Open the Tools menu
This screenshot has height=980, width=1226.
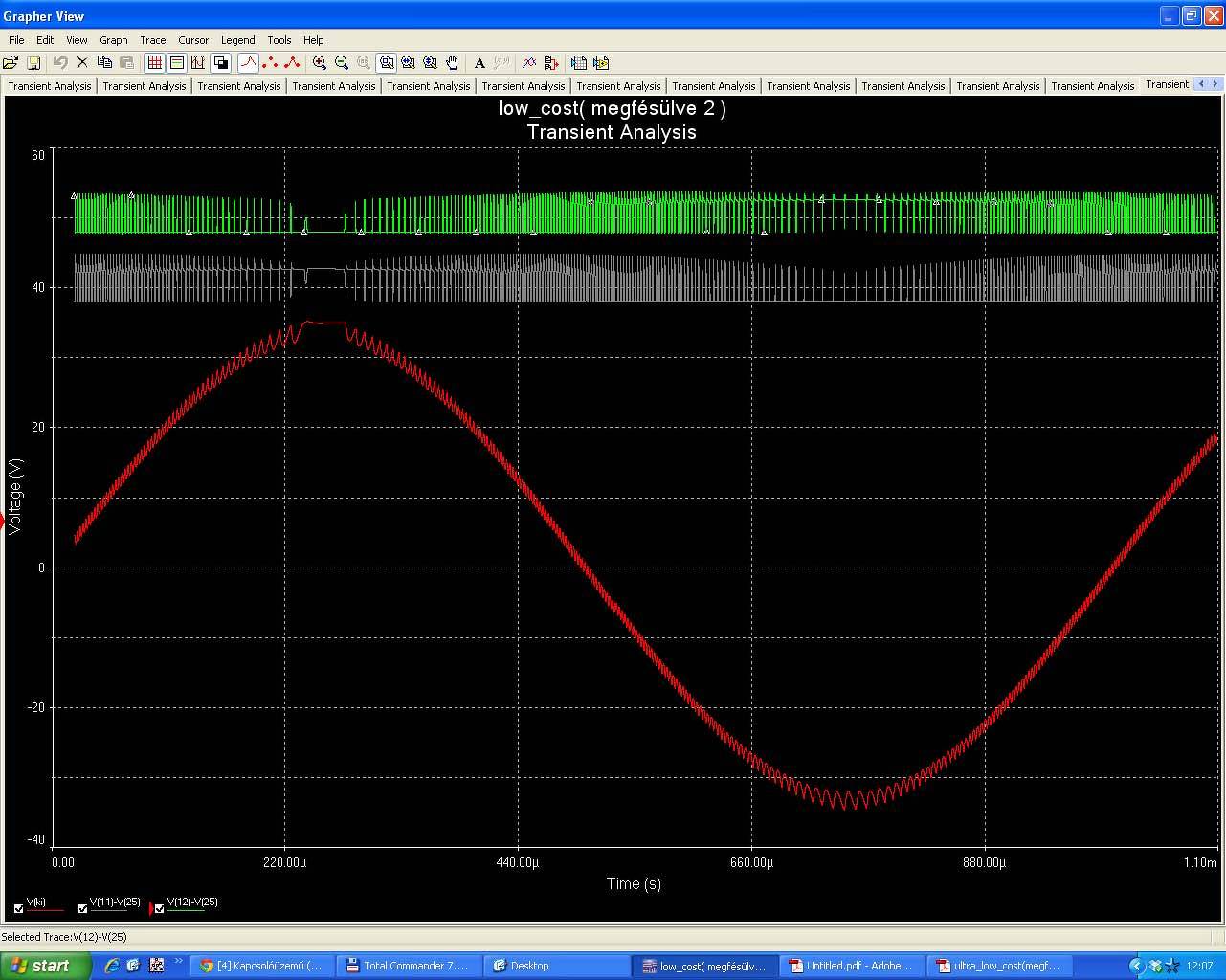click(x=279, y=40)
